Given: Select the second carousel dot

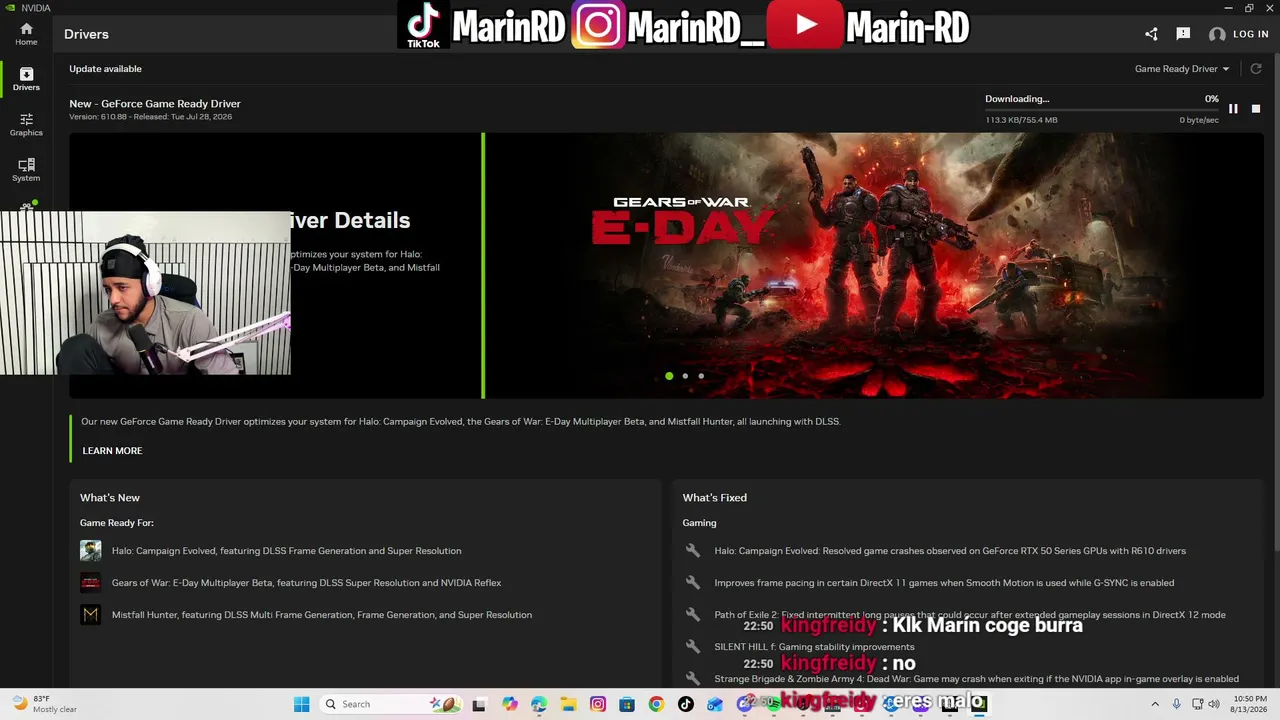Looking at the screenshot, I should pos(685,376).
